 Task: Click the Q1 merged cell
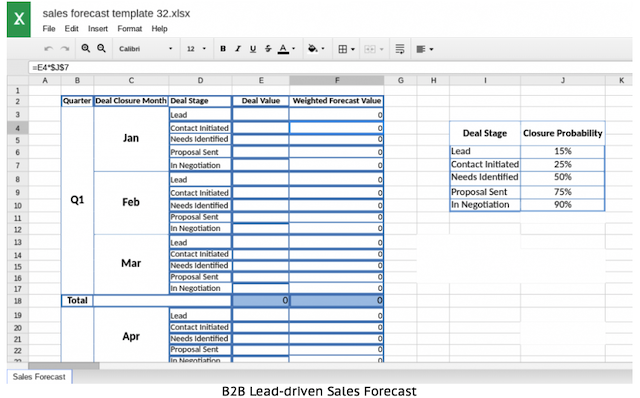pyautogui.click(x=77, y=200)
